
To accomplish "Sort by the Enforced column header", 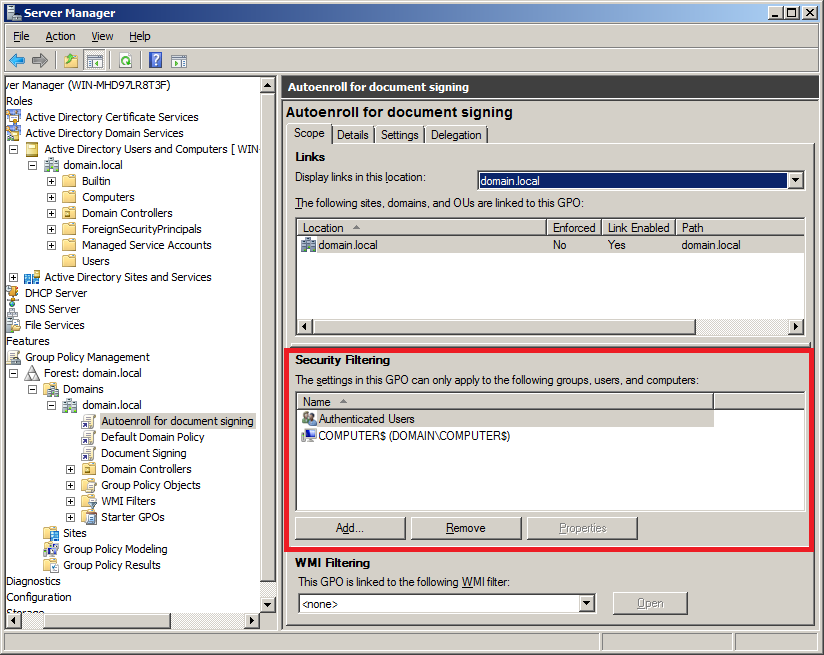I will 574,228.
